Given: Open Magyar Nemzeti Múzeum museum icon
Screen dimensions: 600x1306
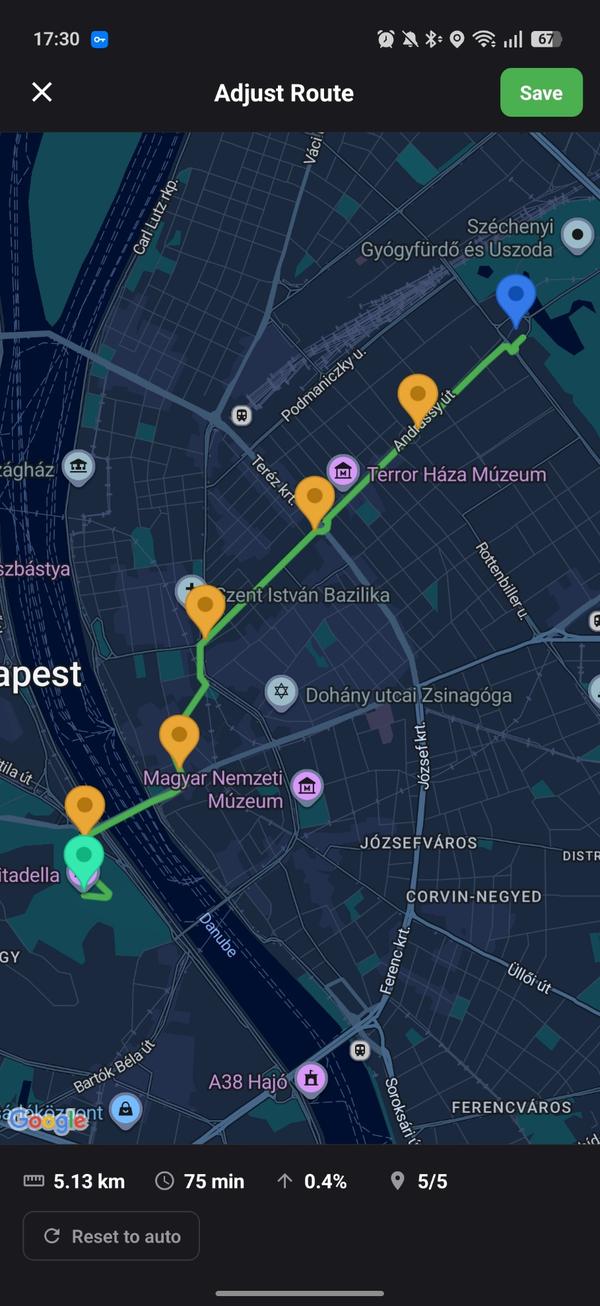Looking at the screenshot, I should (x=307, y=787).
